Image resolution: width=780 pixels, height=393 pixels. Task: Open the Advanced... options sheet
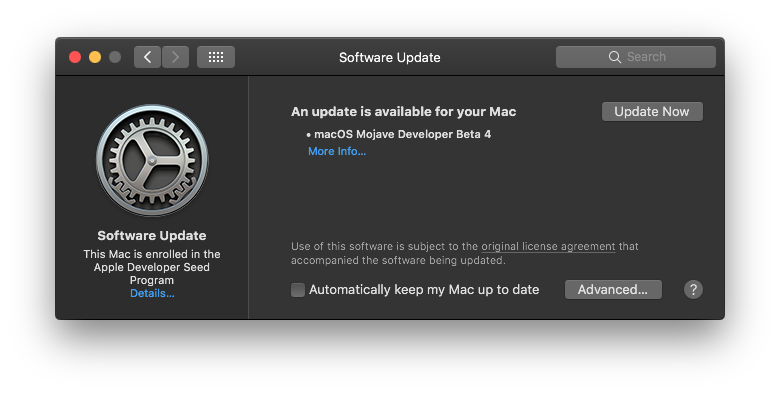click(x=613, y=290)
